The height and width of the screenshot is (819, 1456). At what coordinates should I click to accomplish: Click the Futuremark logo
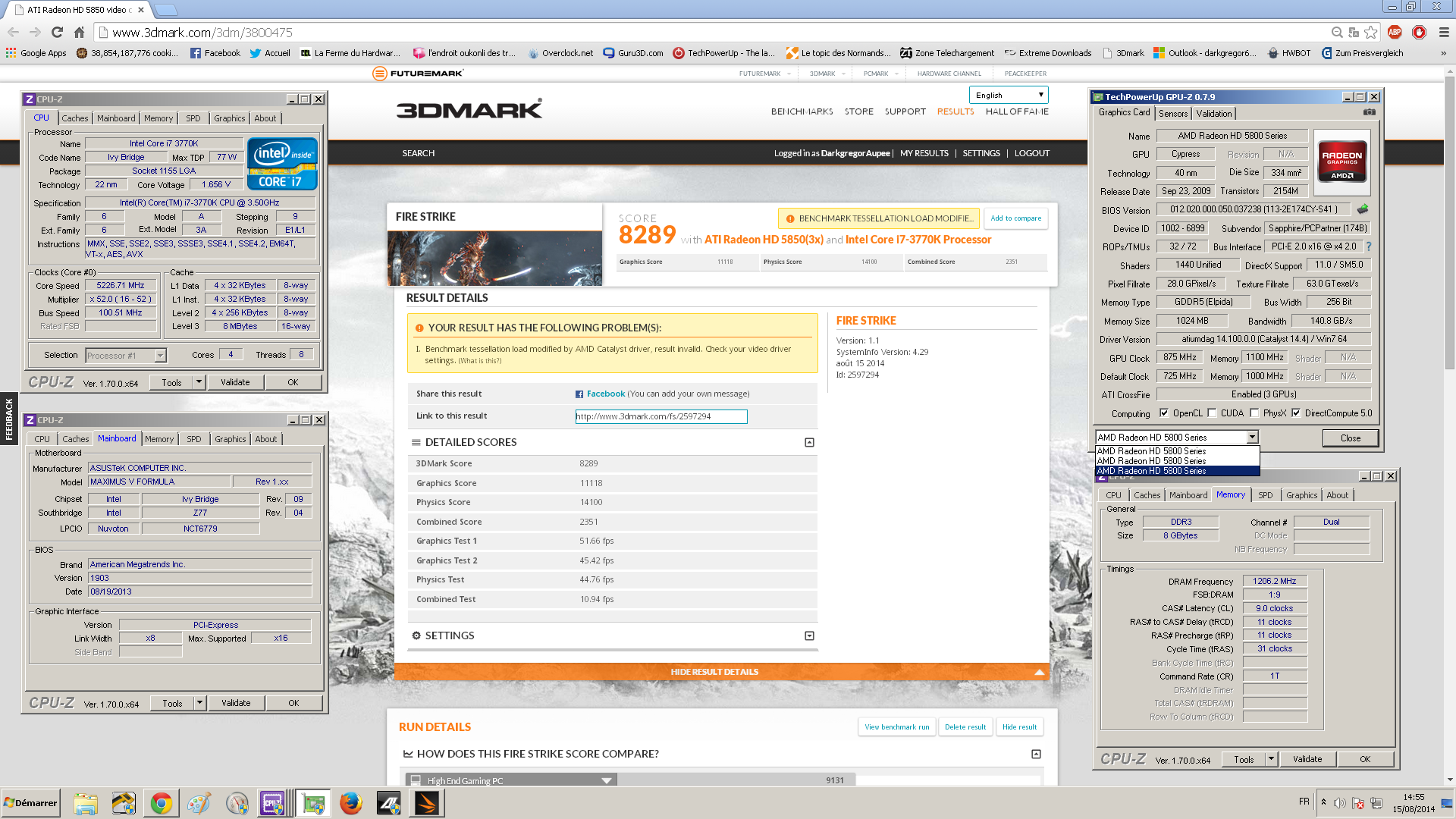tap(418, 74)
